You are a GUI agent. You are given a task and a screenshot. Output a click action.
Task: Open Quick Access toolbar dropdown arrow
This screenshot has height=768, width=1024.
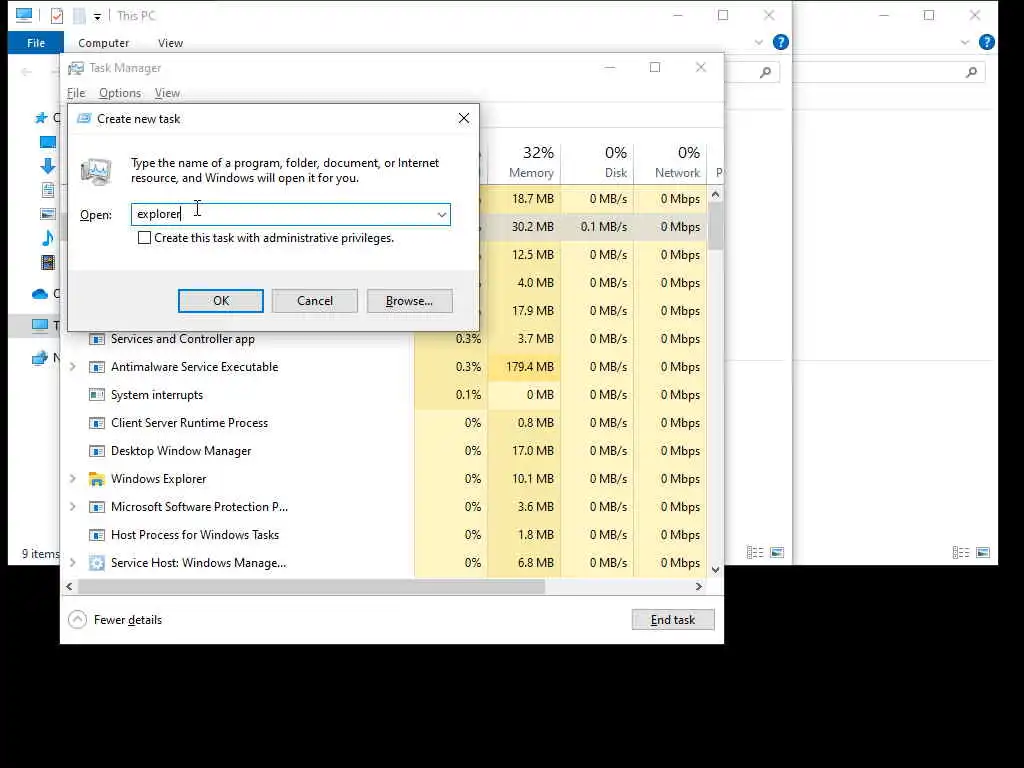[x=97, y=17]
